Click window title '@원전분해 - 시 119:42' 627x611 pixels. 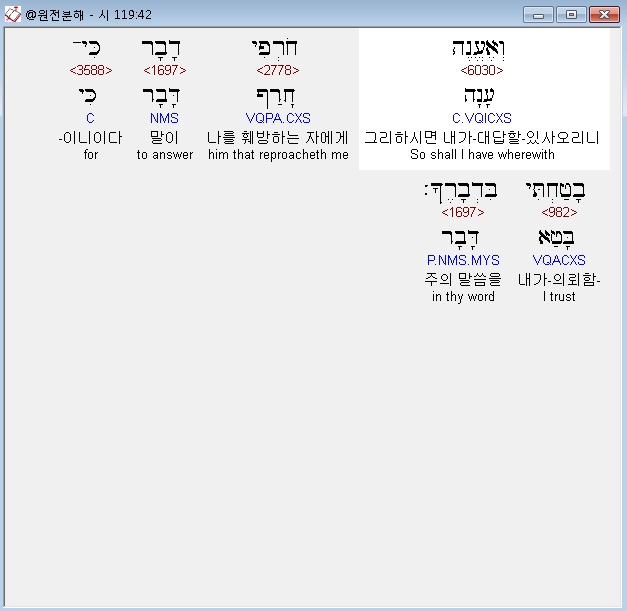pos(88,15)
